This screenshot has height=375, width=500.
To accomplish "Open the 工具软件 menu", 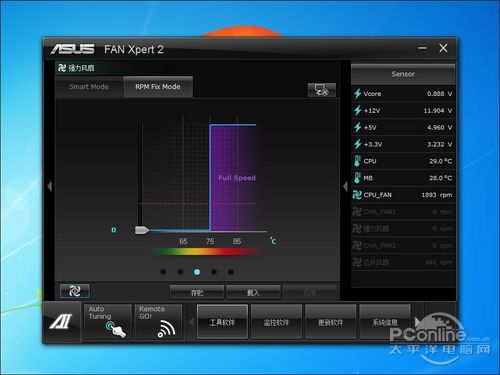I will point(222,322).
